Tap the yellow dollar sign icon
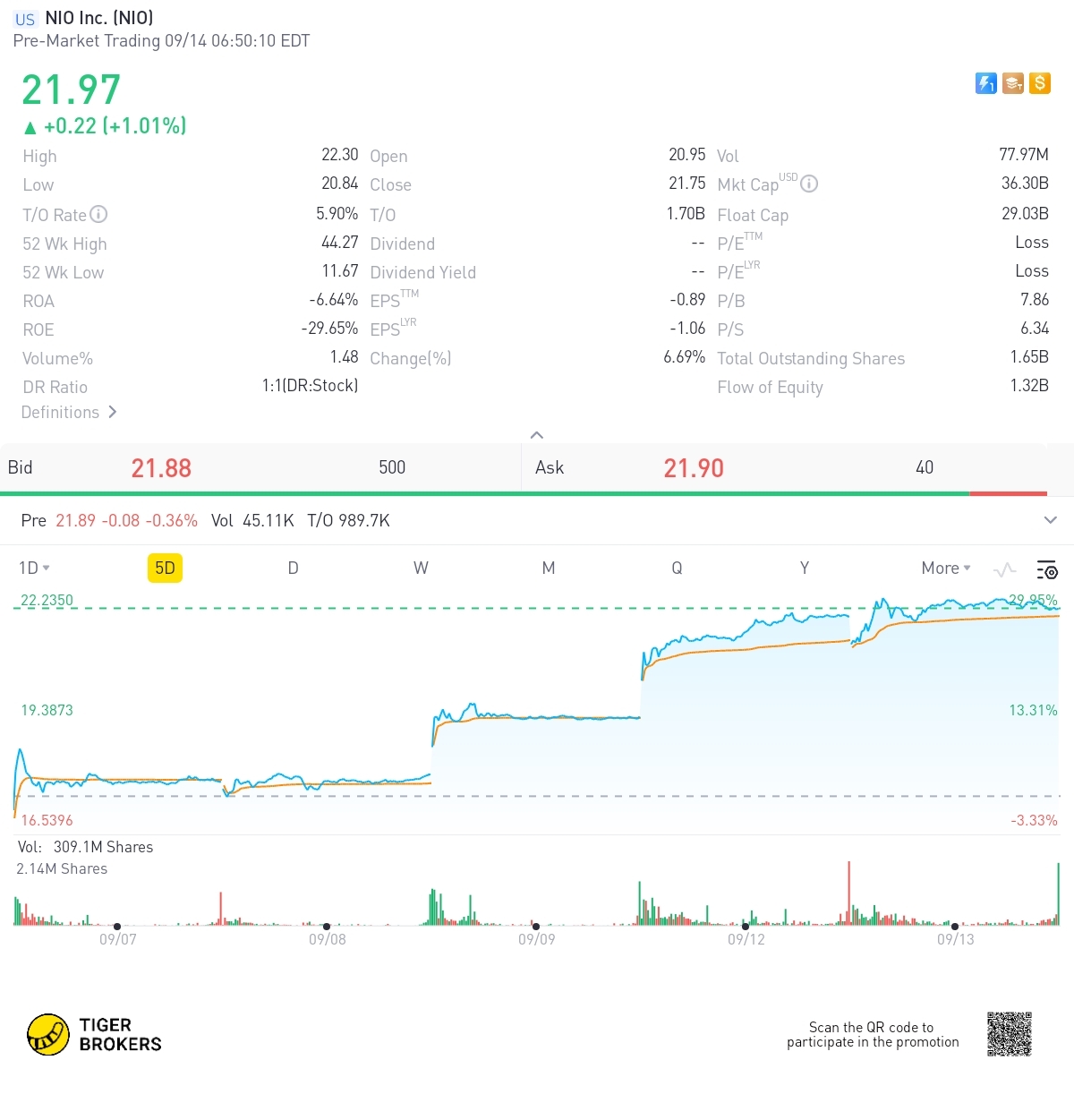Screen dimensions: 1074x1120 pyautogui.click(x=1039, y=83)
